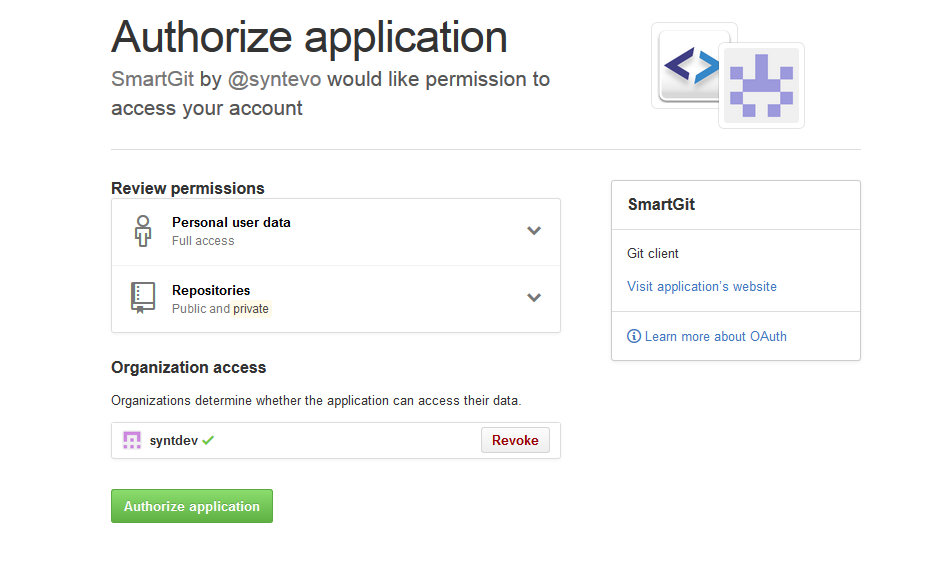Open the Visit application's website link

tap(702, 286)
